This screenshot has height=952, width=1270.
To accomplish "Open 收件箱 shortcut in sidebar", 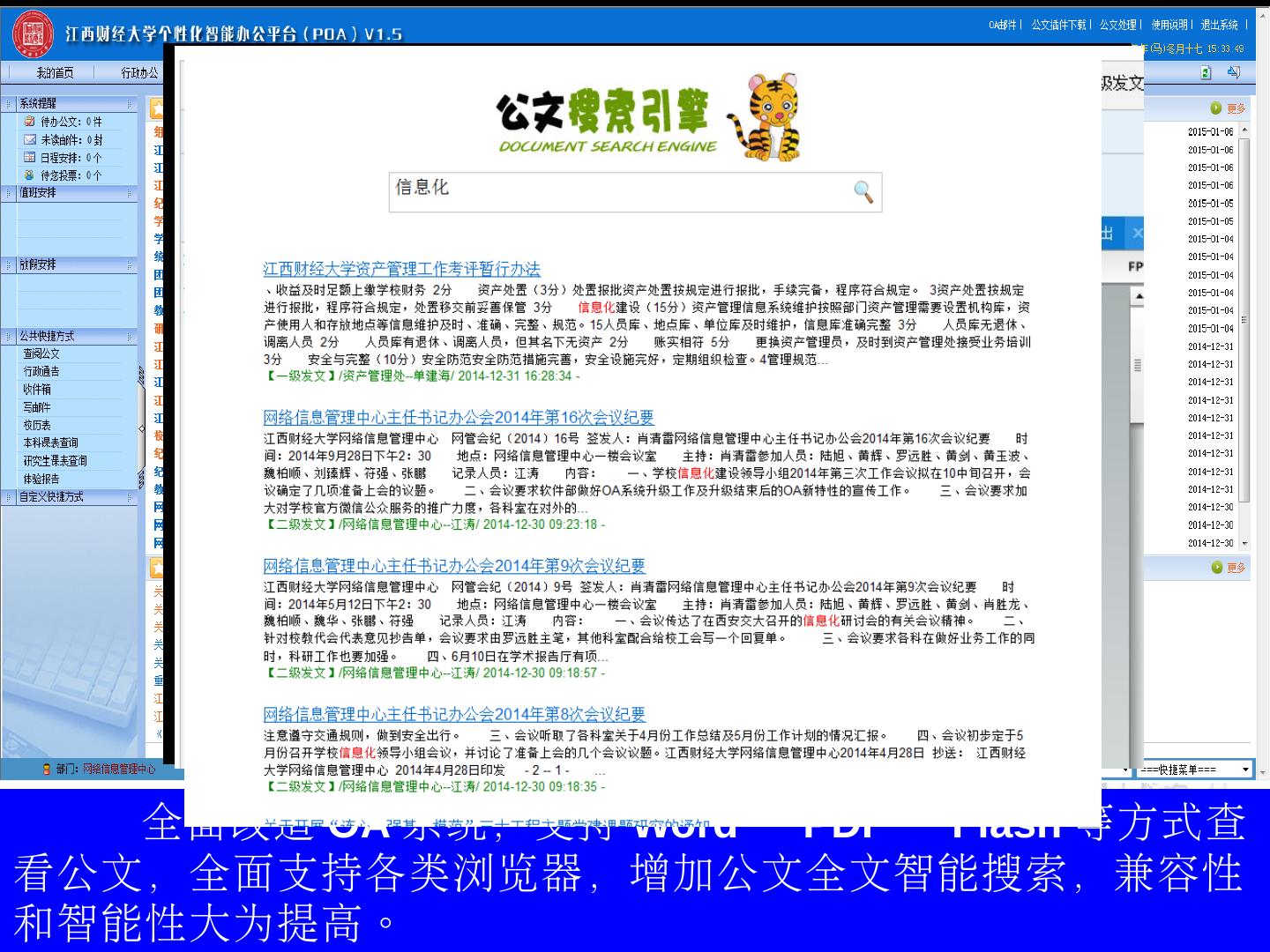I will tap(37, 389).
